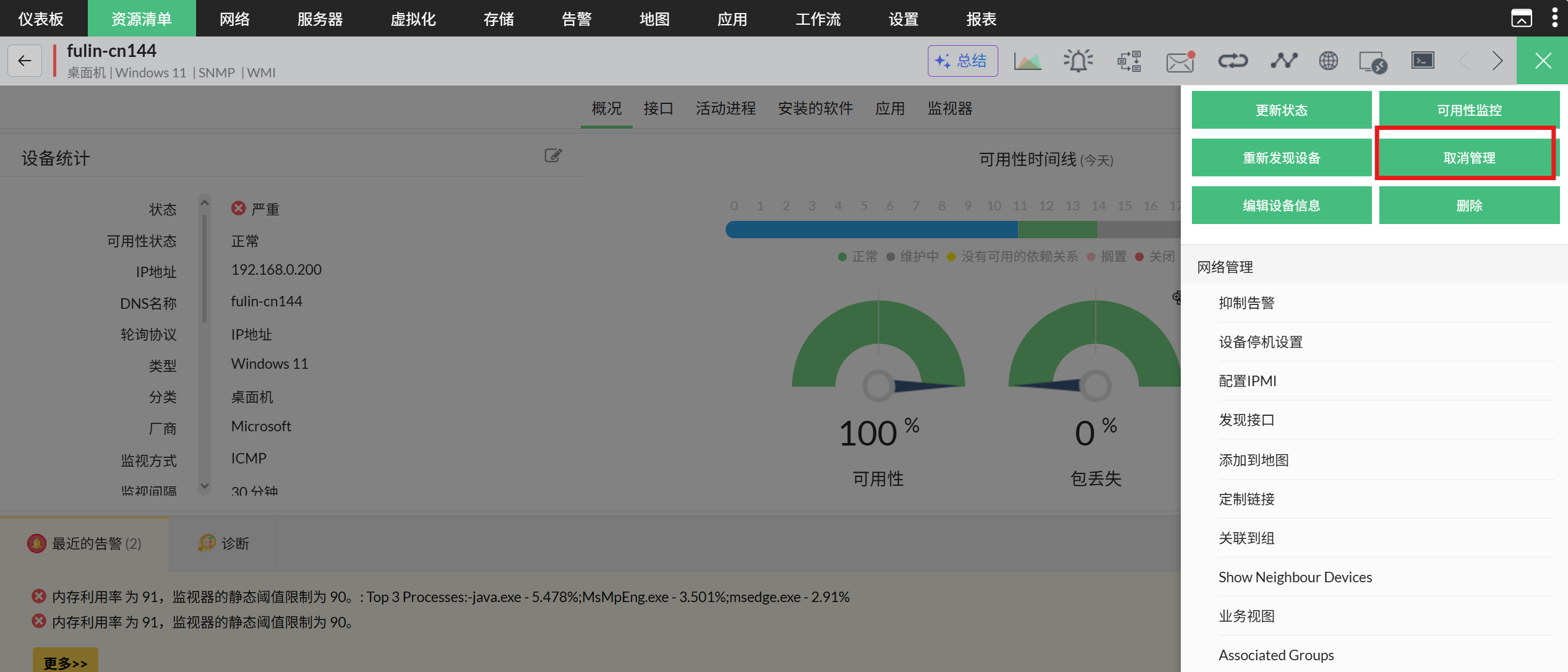
Task: Open the remote desktop monitor icon
Action: pos(1373,62)
